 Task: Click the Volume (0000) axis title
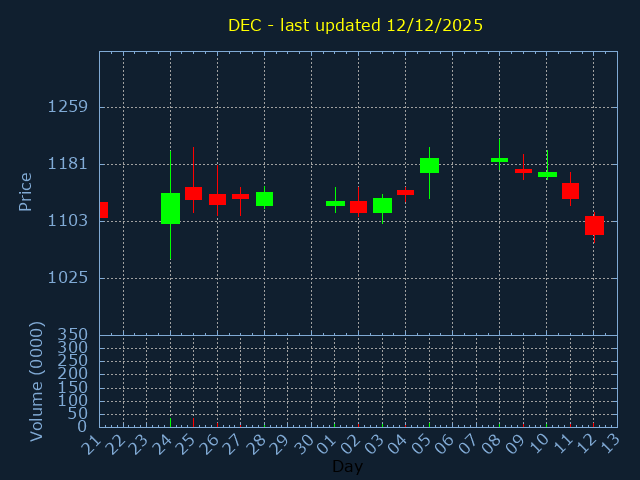[x=36, y=382]
